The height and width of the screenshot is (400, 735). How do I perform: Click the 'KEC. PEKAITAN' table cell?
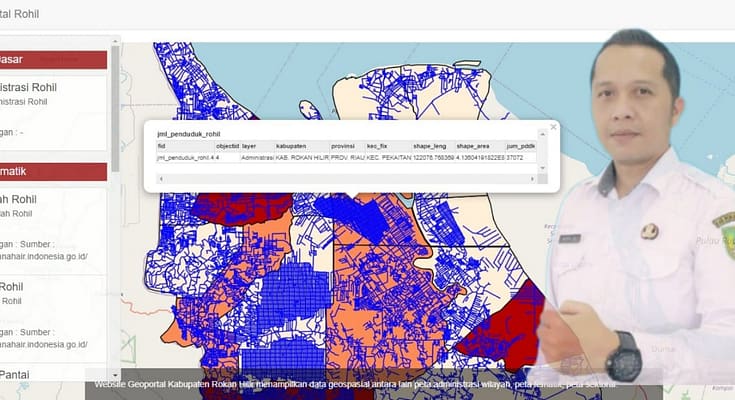tap(388, 157)
